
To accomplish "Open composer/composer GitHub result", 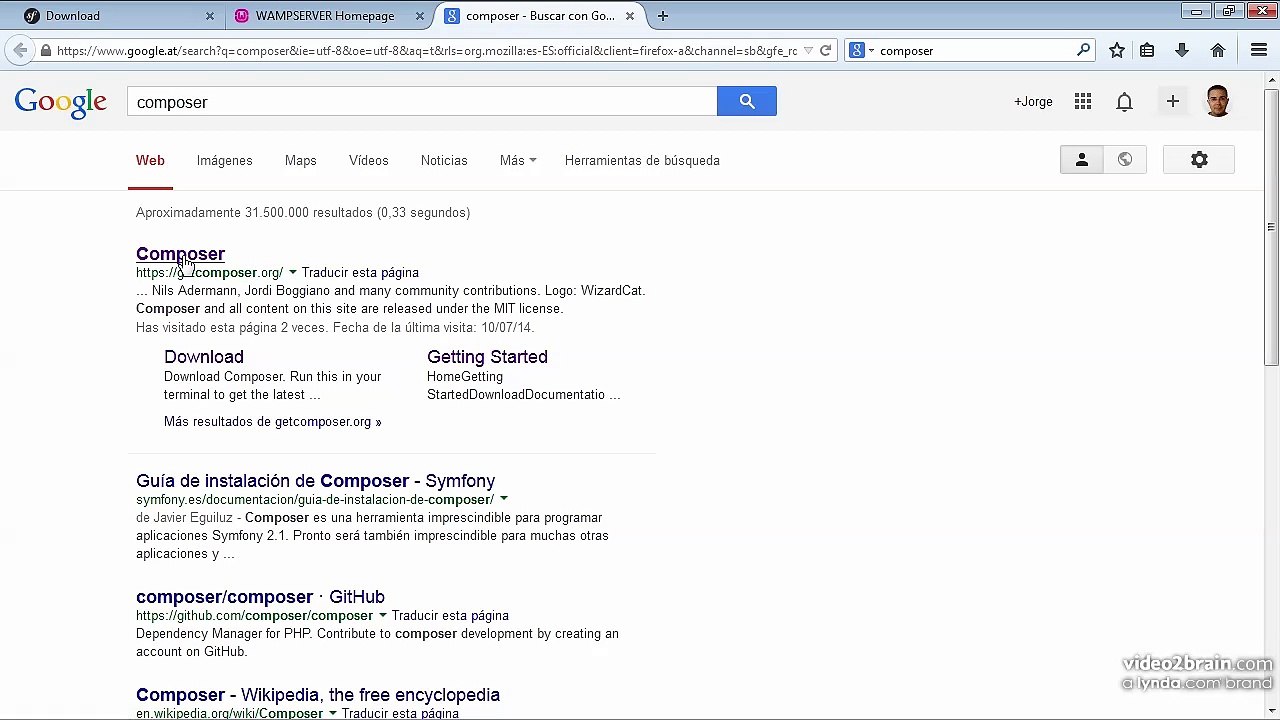I will click(260, 597).
